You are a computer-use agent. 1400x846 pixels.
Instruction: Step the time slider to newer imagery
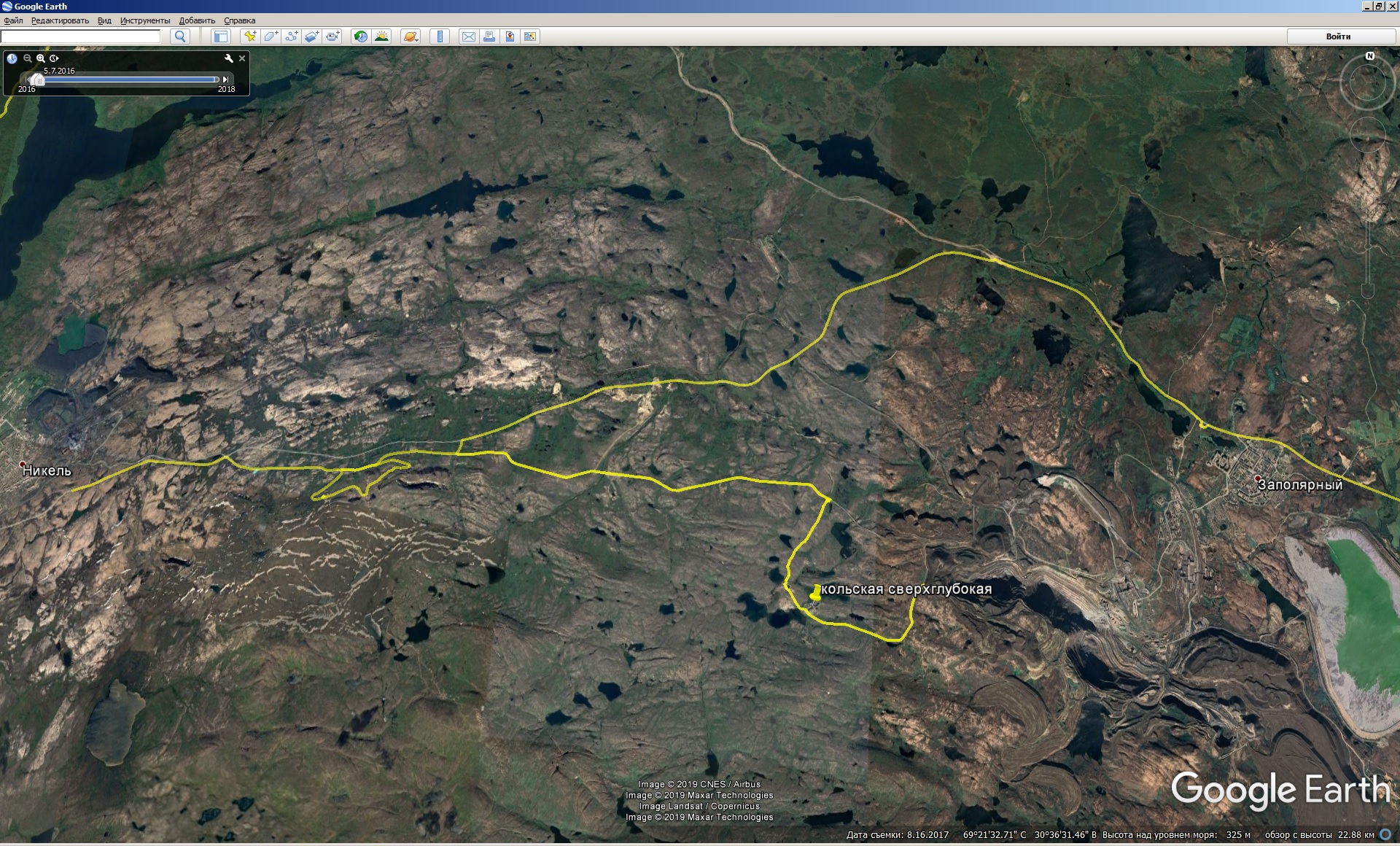click(226, 79)
